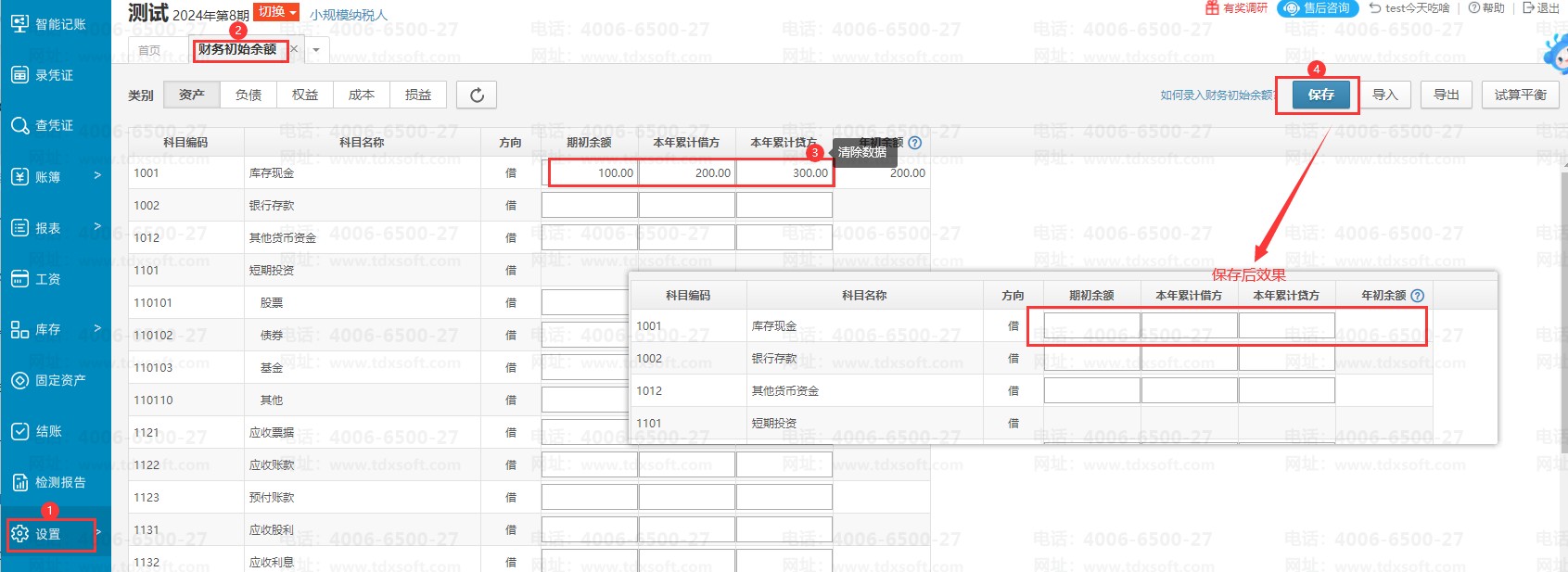This screenshot has height=572, width=1568.
Task: Click 期初余额 field for 银行存款
Action: click(x=589, y=205)
